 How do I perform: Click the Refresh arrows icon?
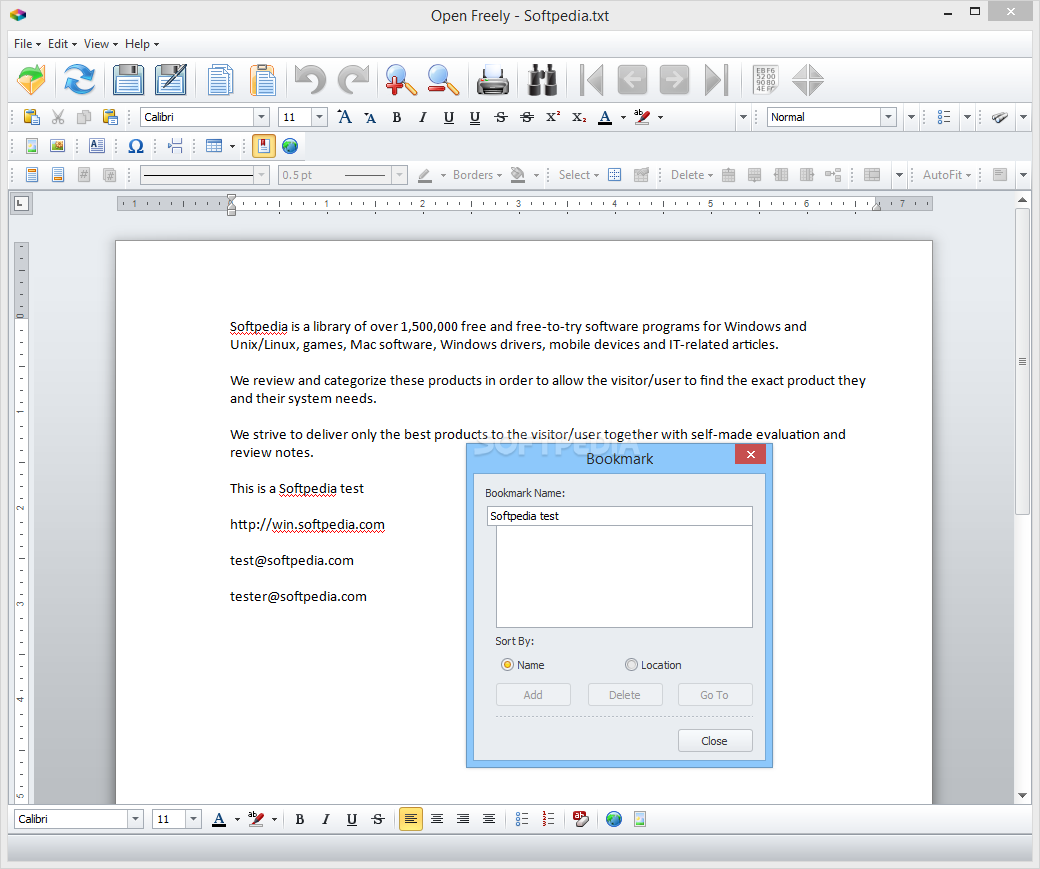[80, 80]
